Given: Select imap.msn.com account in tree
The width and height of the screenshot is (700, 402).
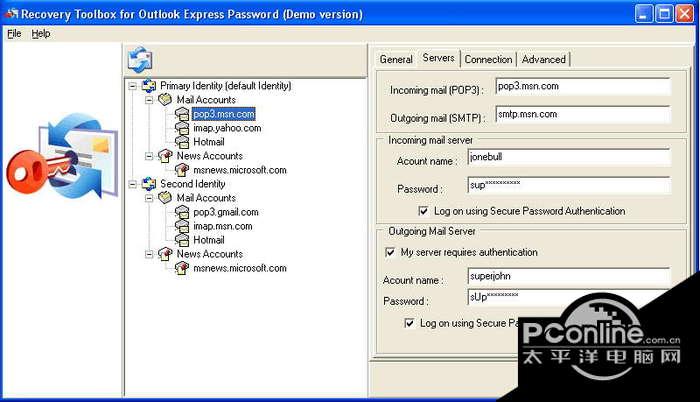Looking at the screenshot, I should pyautogui.click(x=223, y=226).
